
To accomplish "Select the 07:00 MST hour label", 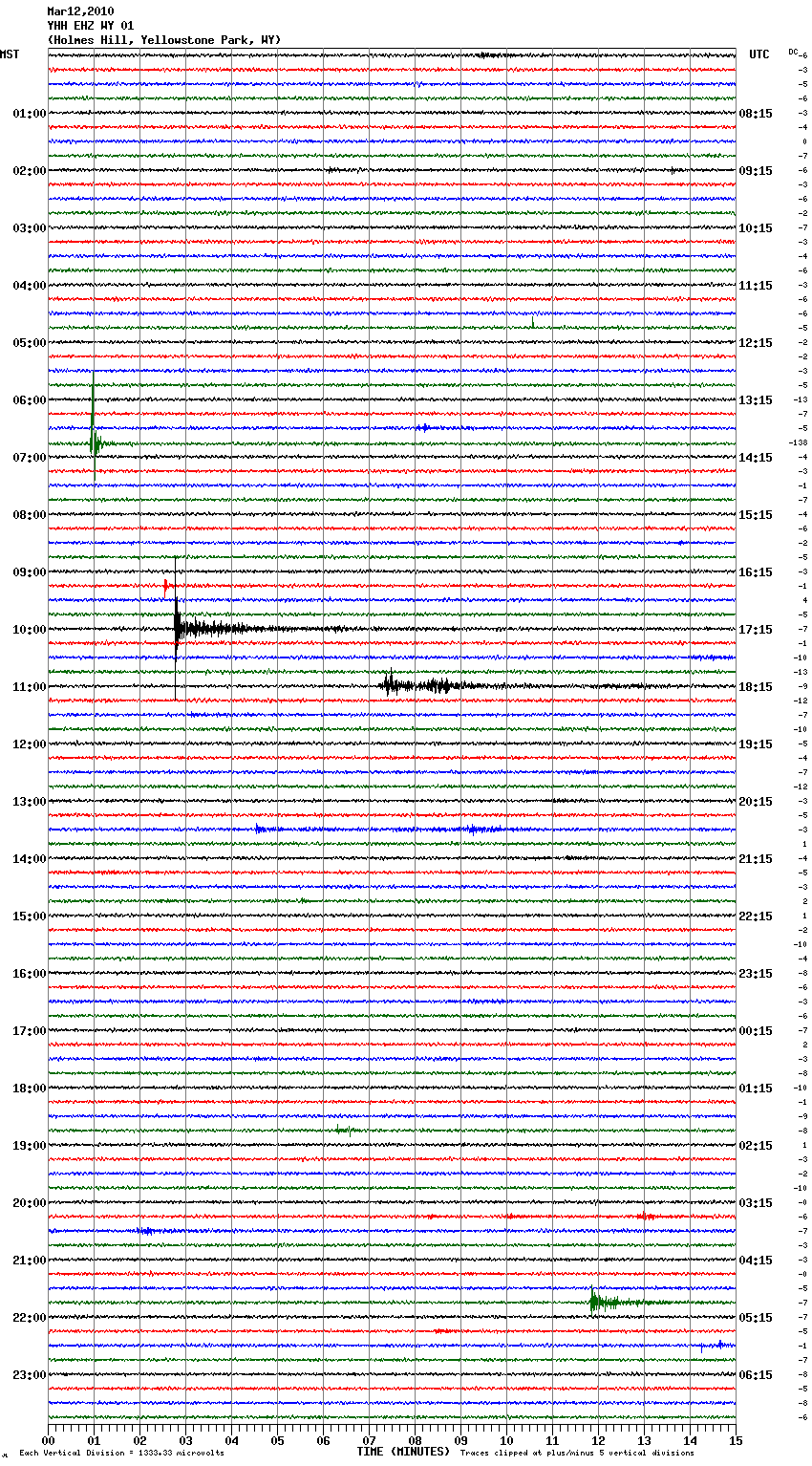I will 30,458.
